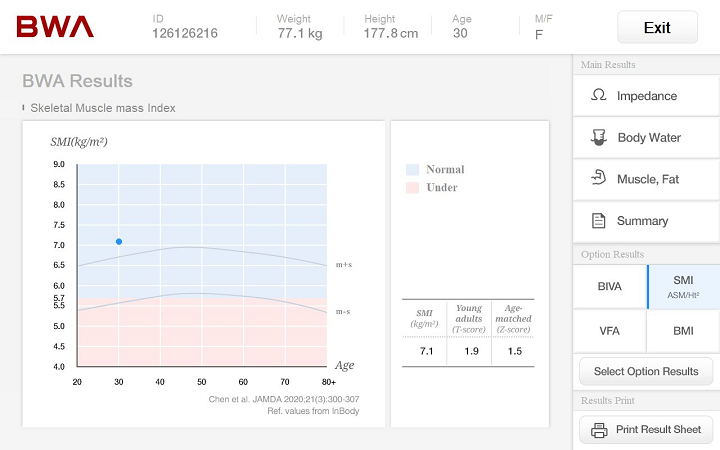Viewport: 720px width, 450px height.
Task: Click the Body Water cup icon
Action: pyautogui.click(x=599, y=138)
